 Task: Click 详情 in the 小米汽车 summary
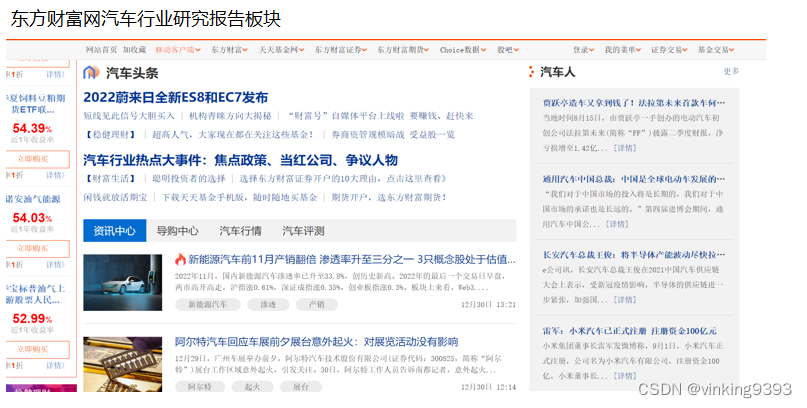pos(625,376)
